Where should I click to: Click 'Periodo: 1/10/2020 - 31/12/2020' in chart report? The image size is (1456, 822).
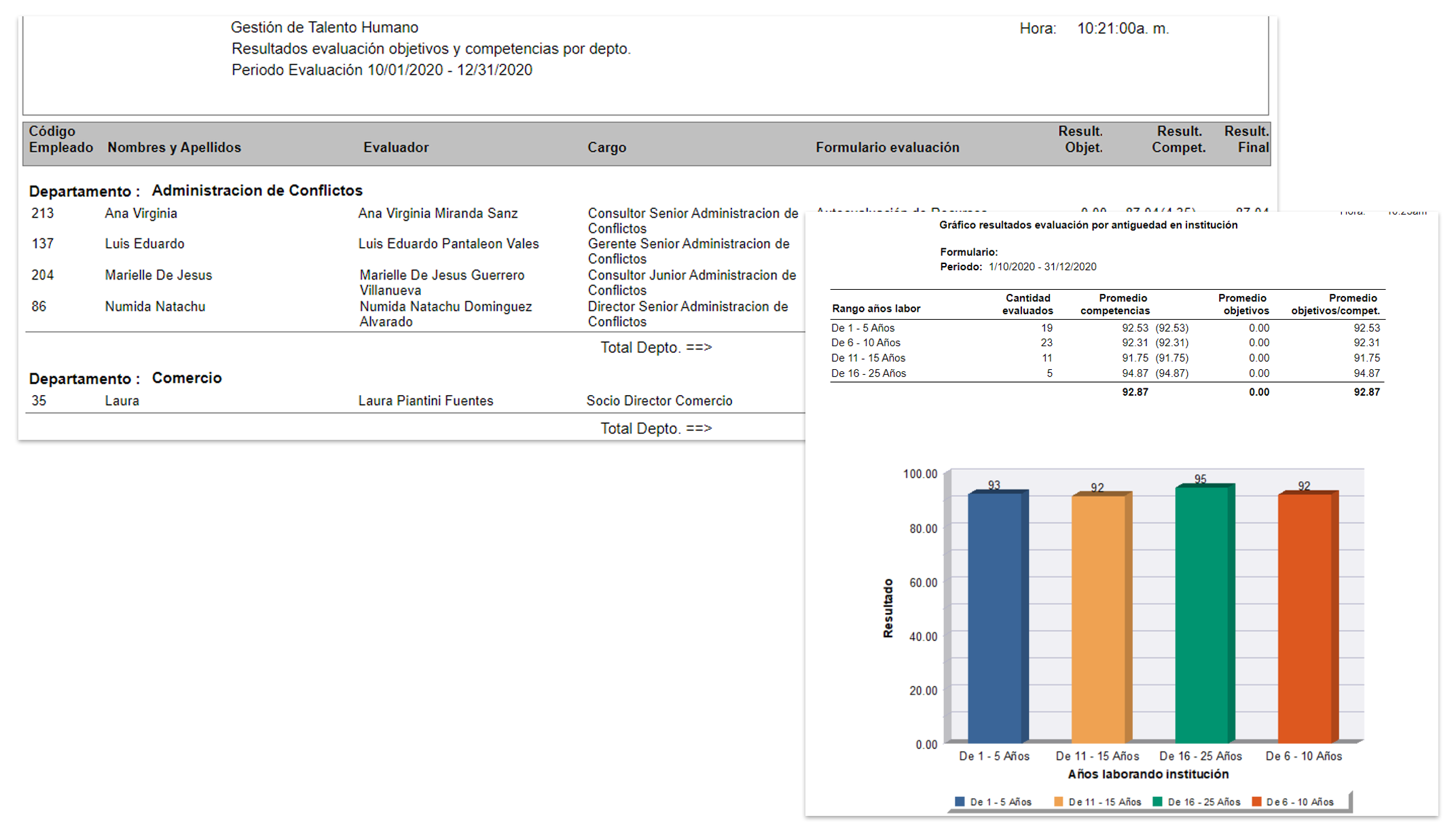point(1018,267)
